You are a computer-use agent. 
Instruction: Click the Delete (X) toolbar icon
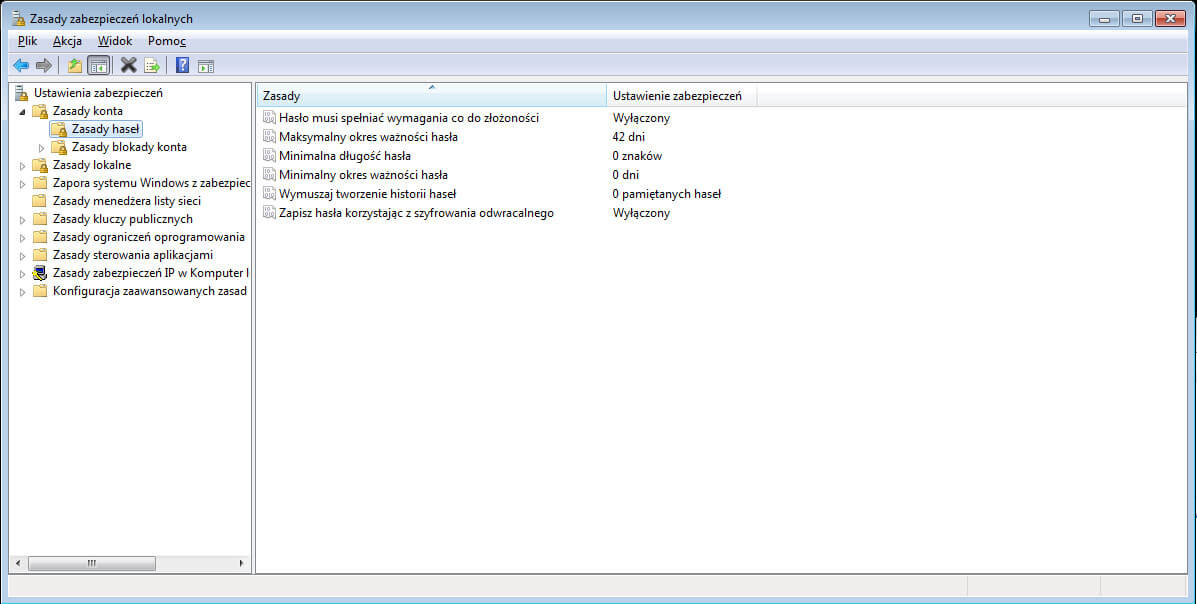click(128, 66)
